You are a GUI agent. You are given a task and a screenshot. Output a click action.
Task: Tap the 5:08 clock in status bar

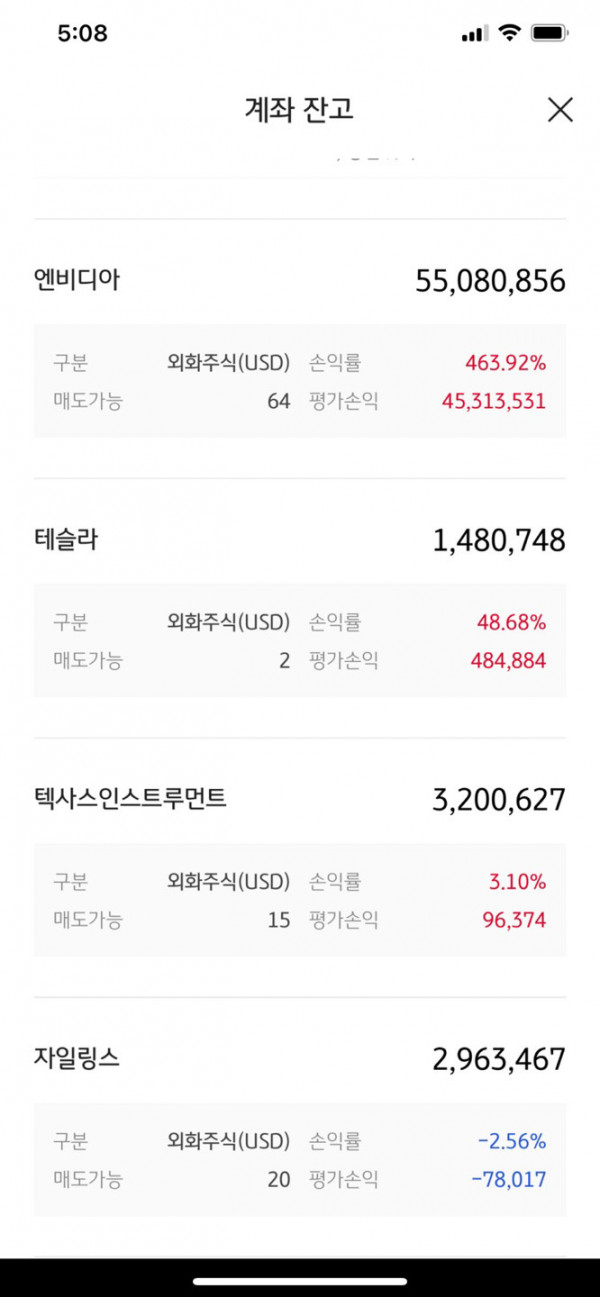point(82,33)
